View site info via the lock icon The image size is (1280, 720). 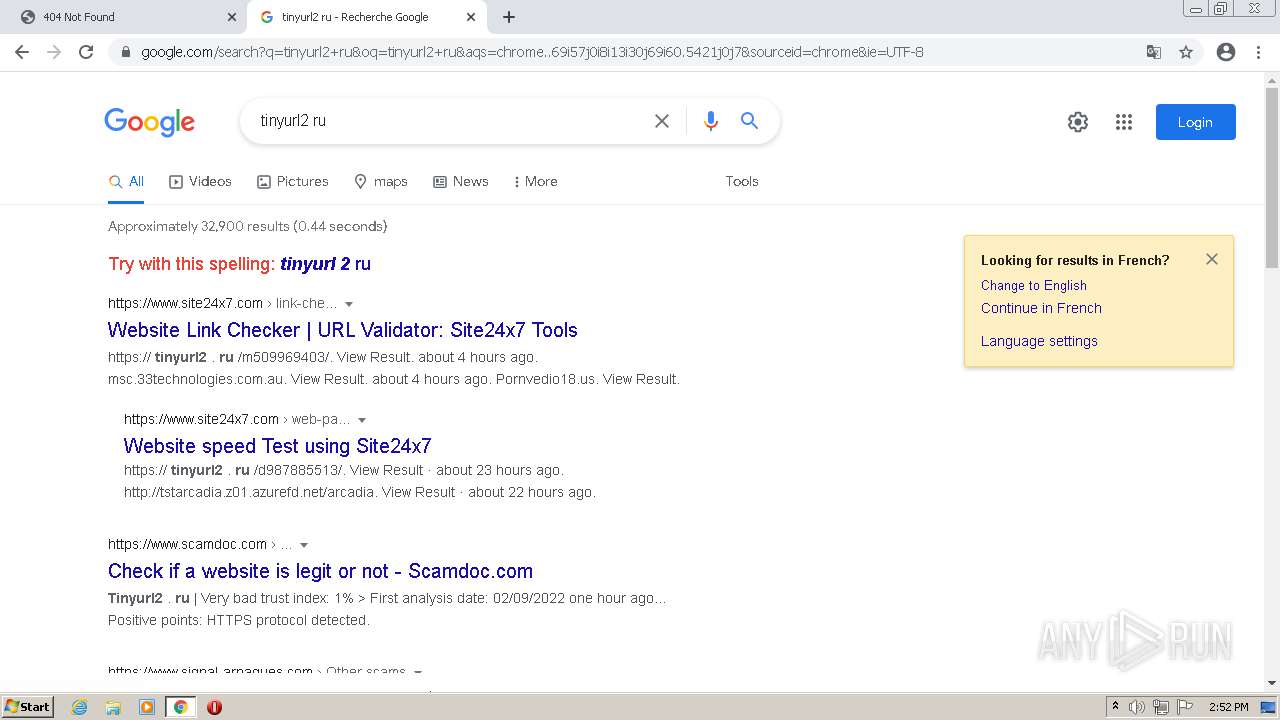click(x=126, y=52)
